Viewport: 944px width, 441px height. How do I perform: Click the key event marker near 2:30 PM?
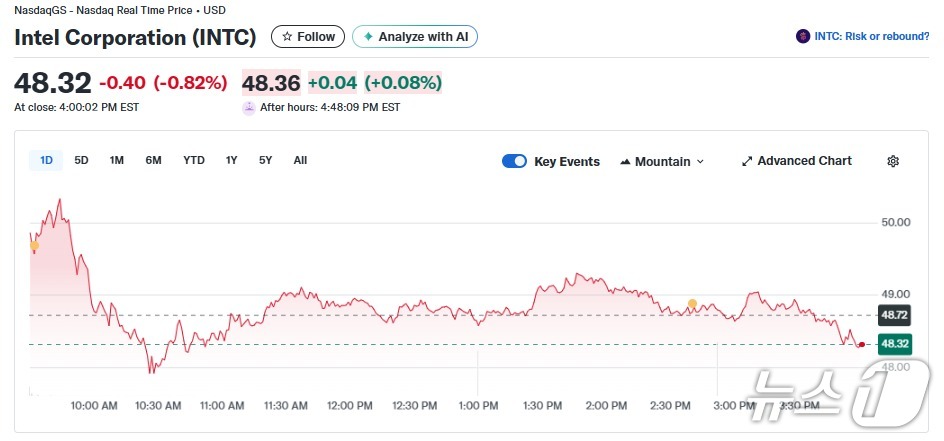(x=691, y=303)
